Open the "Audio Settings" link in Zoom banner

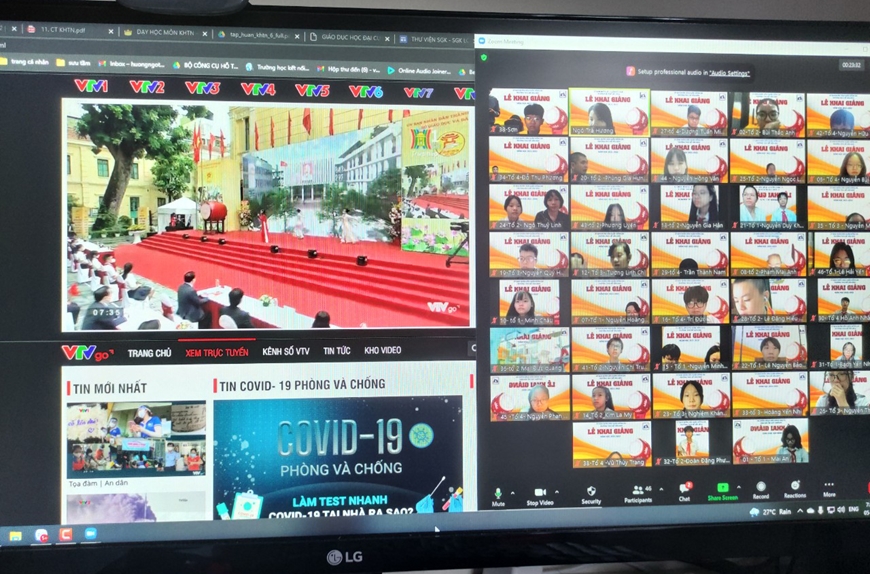pyautogui.click(x=729, y=73)
